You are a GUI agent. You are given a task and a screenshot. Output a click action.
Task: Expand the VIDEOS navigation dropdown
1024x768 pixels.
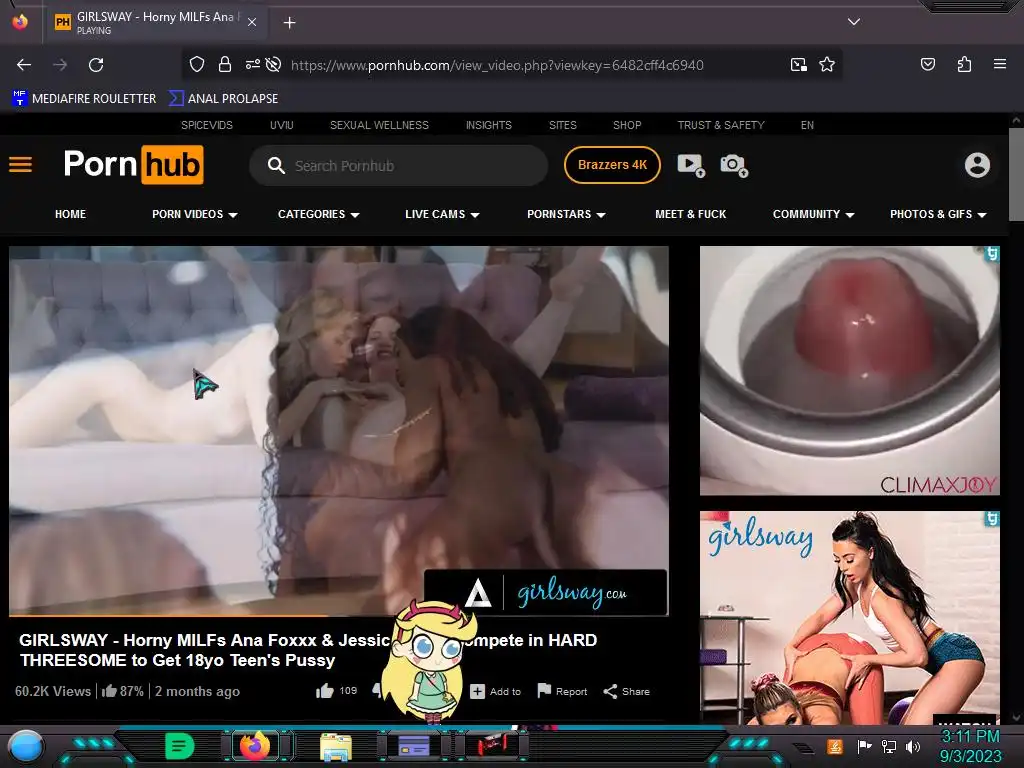[x=195, y=214]
